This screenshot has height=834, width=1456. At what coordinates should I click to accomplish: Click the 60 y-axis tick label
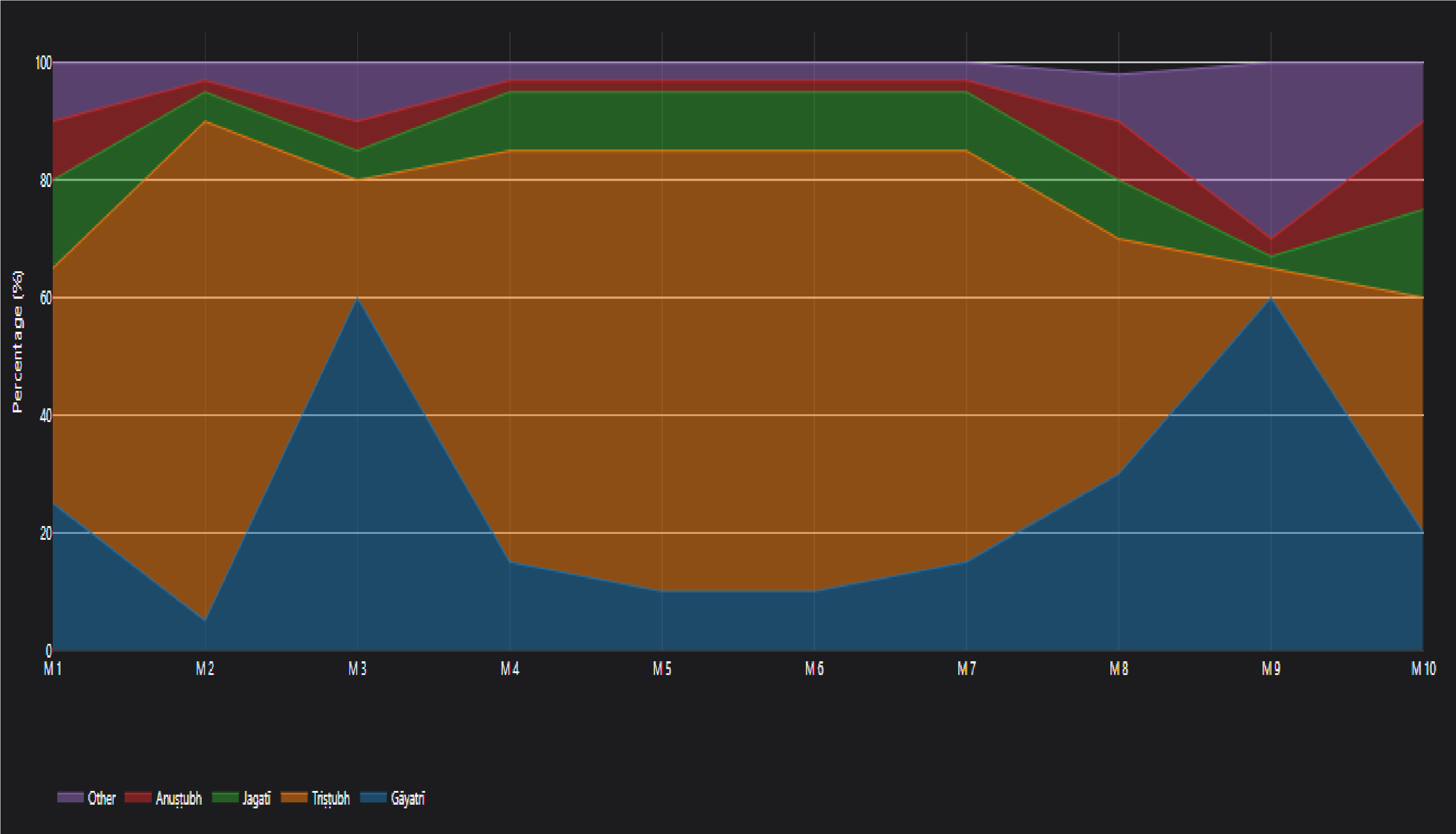[46, 298]
